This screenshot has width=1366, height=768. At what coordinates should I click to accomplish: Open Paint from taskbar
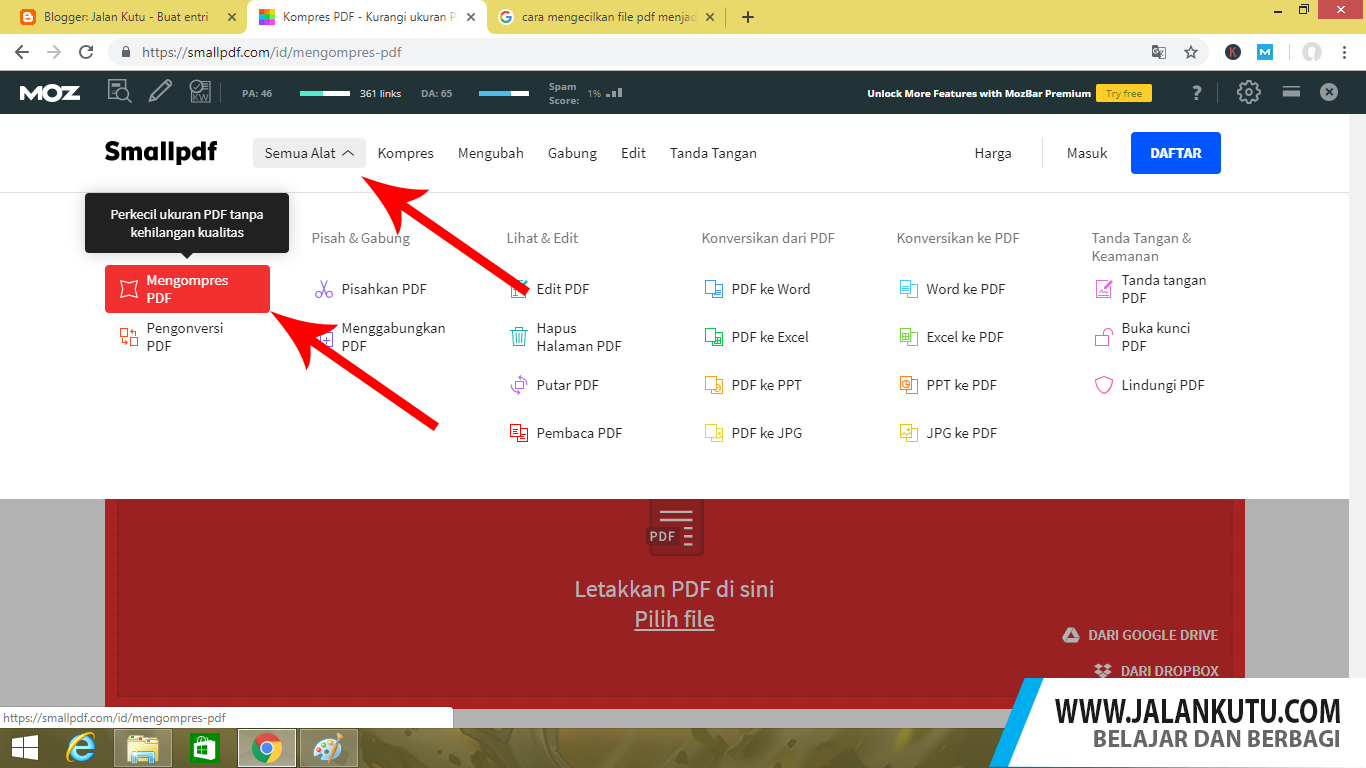tap(327, 748)
